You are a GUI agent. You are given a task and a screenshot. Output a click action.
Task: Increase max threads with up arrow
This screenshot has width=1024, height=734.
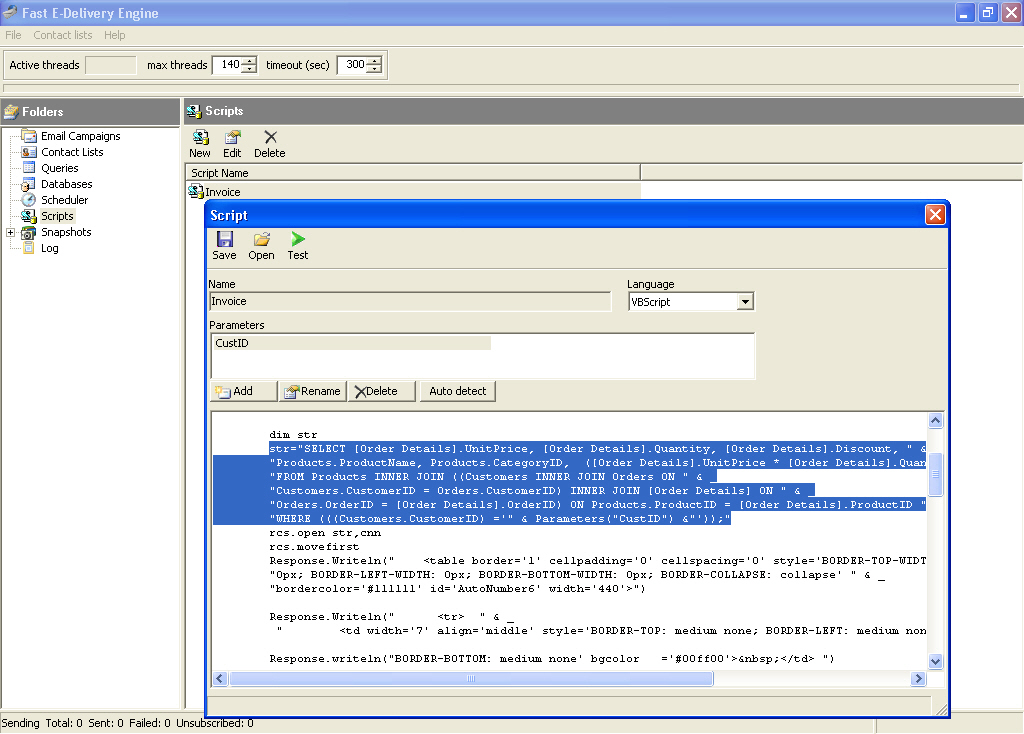[249, 61]
